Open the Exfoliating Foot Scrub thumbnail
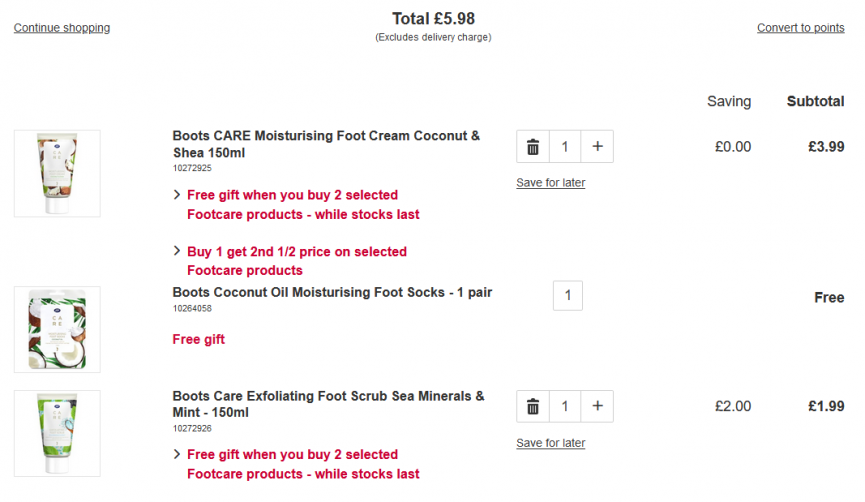The width and height of the screenshot is (865, 502). click(x=57, y=434)
